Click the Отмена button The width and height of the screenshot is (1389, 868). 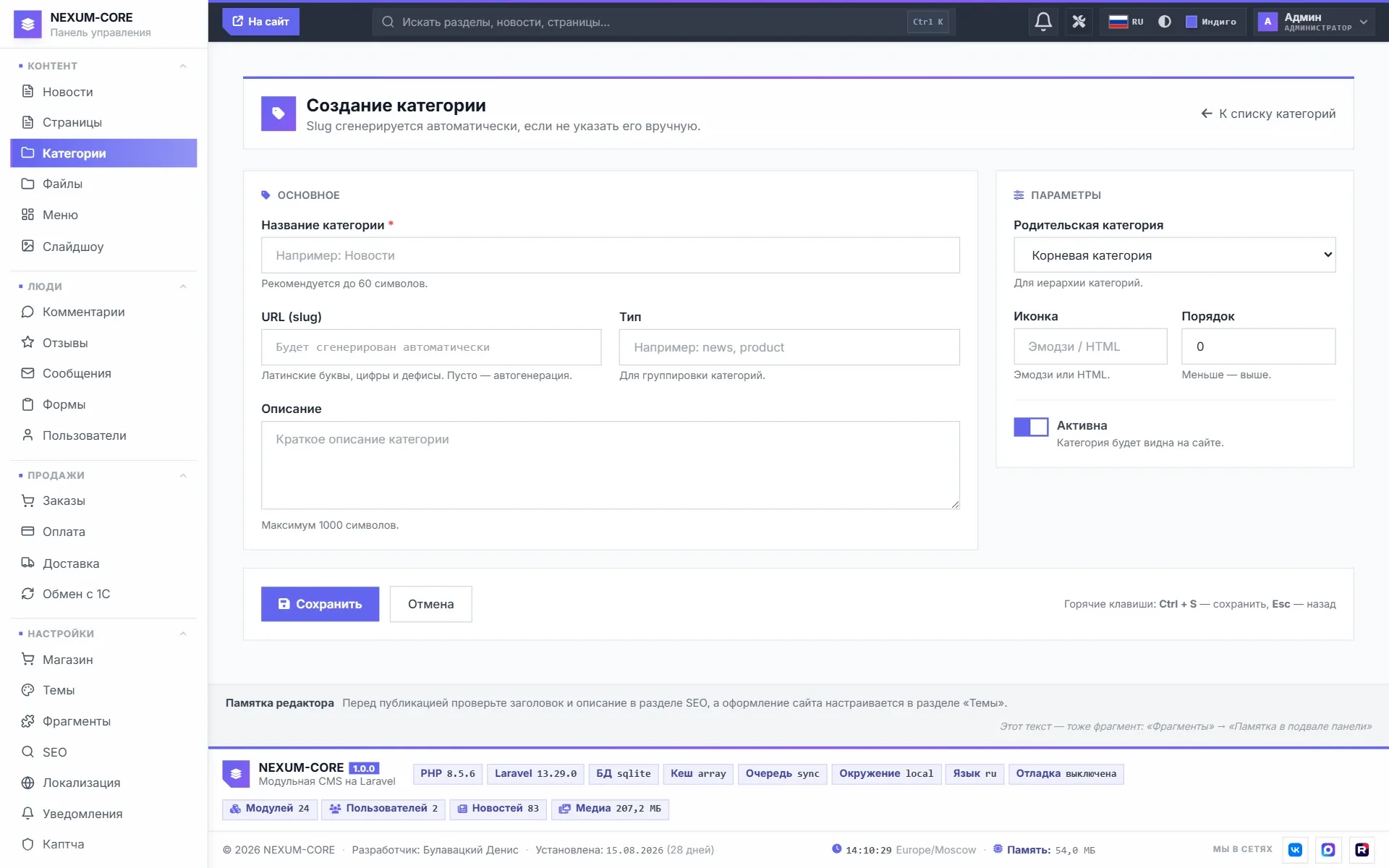click(430, 604)
